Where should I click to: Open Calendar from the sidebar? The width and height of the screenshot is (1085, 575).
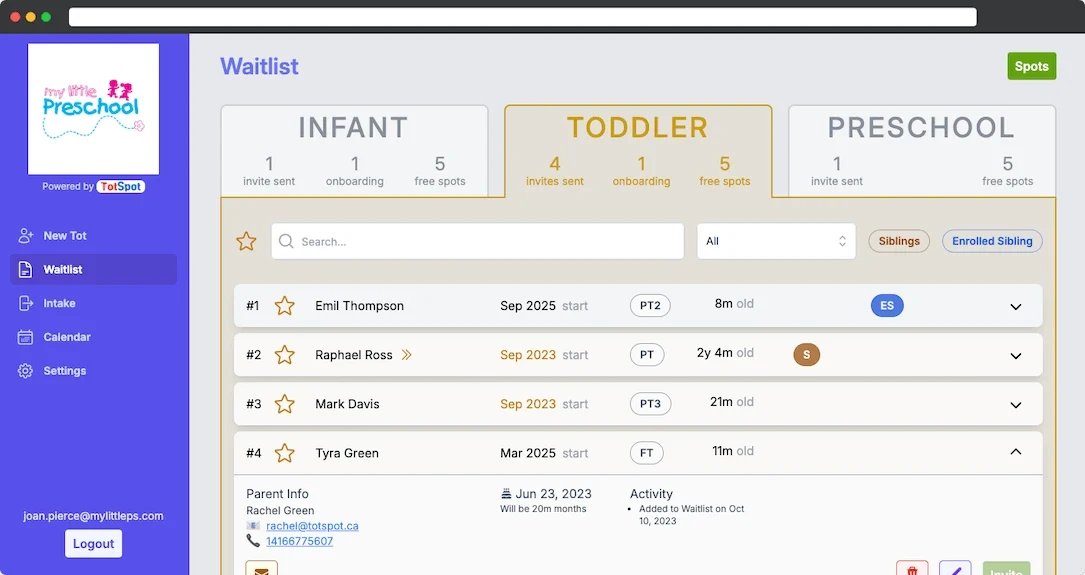[67, 337]
